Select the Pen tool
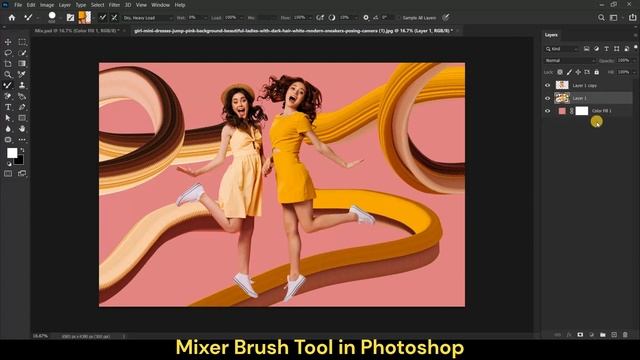This screenshot has height=360, width=640. [x=22, y=107]
